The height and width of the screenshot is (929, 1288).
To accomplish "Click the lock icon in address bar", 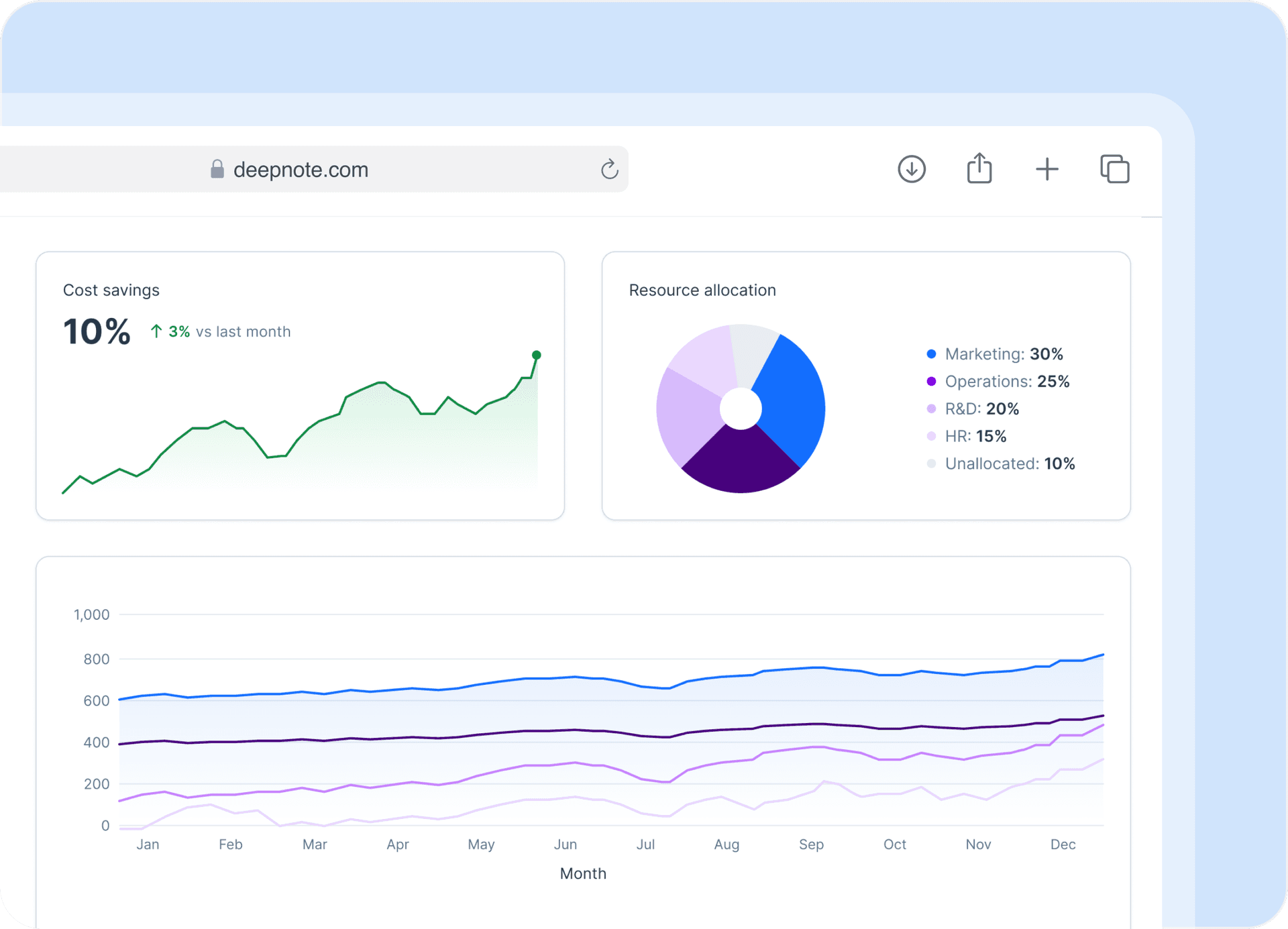I will tap(217, 169).
